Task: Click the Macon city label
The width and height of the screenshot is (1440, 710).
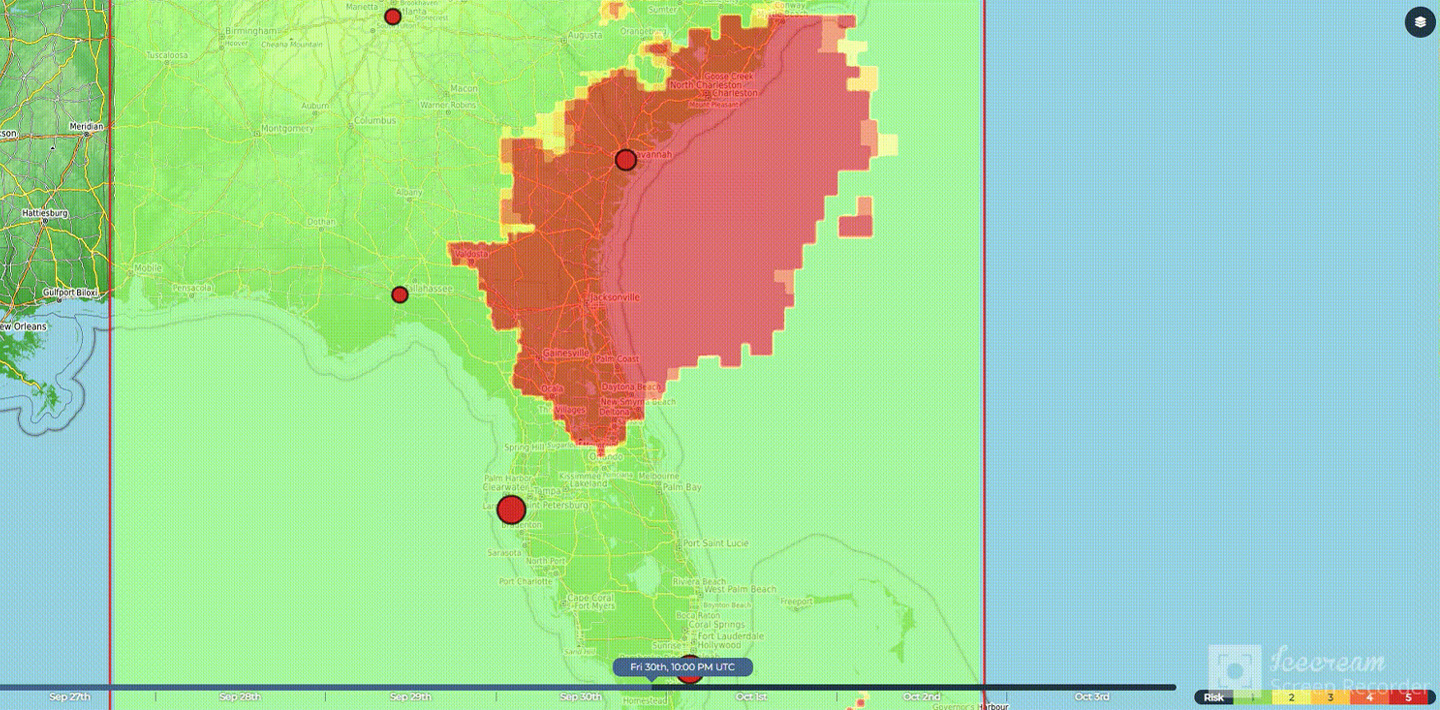Action: pyautogui.click(x=464, y=88)
